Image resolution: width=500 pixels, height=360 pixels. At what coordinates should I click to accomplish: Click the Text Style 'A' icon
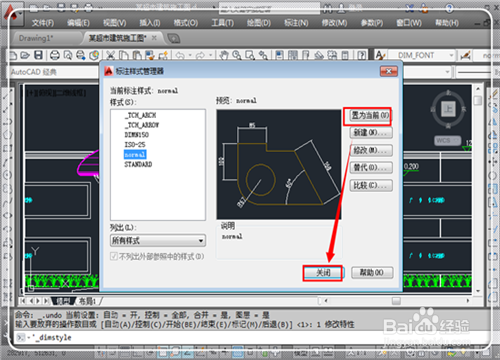(380, 55)
